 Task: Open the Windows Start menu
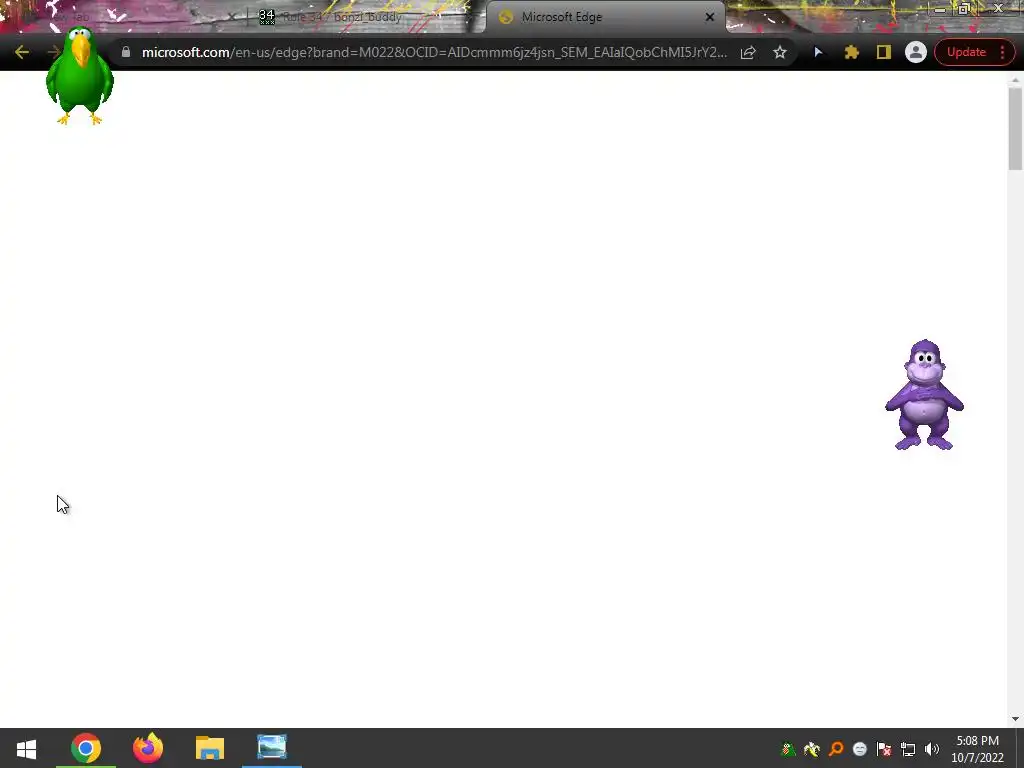pos(26,748)
